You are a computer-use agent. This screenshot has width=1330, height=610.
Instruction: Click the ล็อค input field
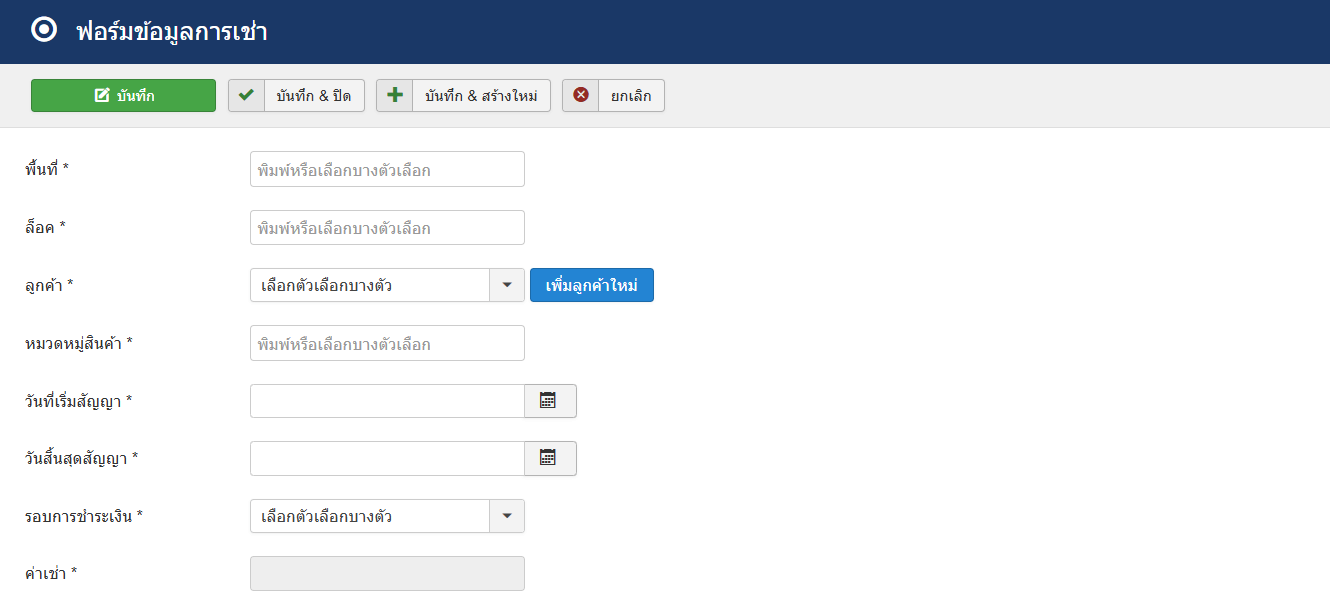(387, 227)
